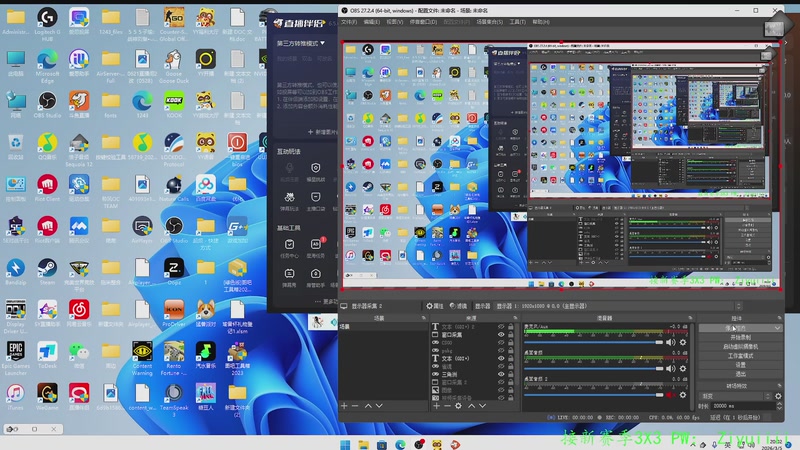Open the 渐变 transition dropdown

click(x=735, y=396)
